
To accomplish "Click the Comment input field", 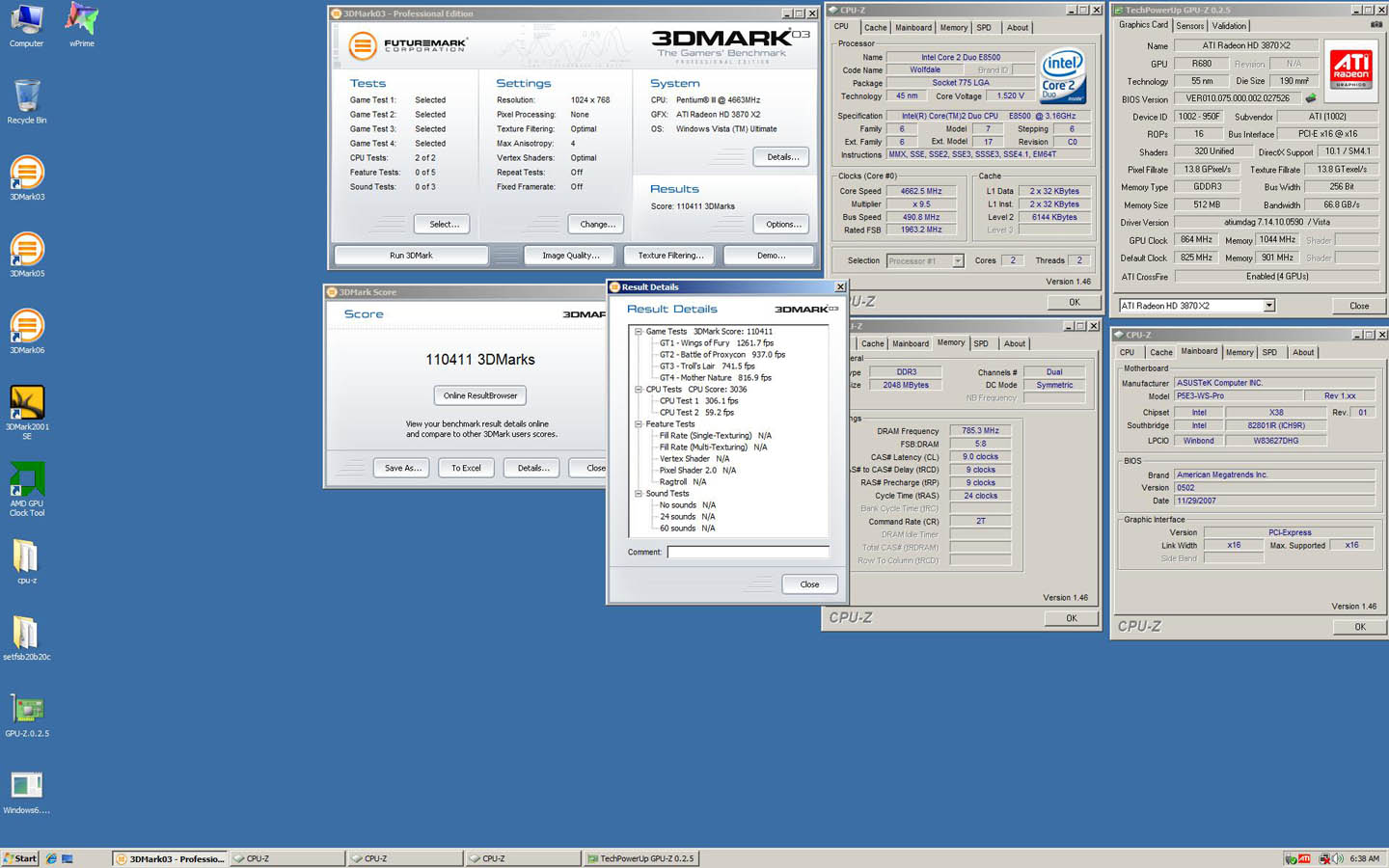I will point(748,552).
